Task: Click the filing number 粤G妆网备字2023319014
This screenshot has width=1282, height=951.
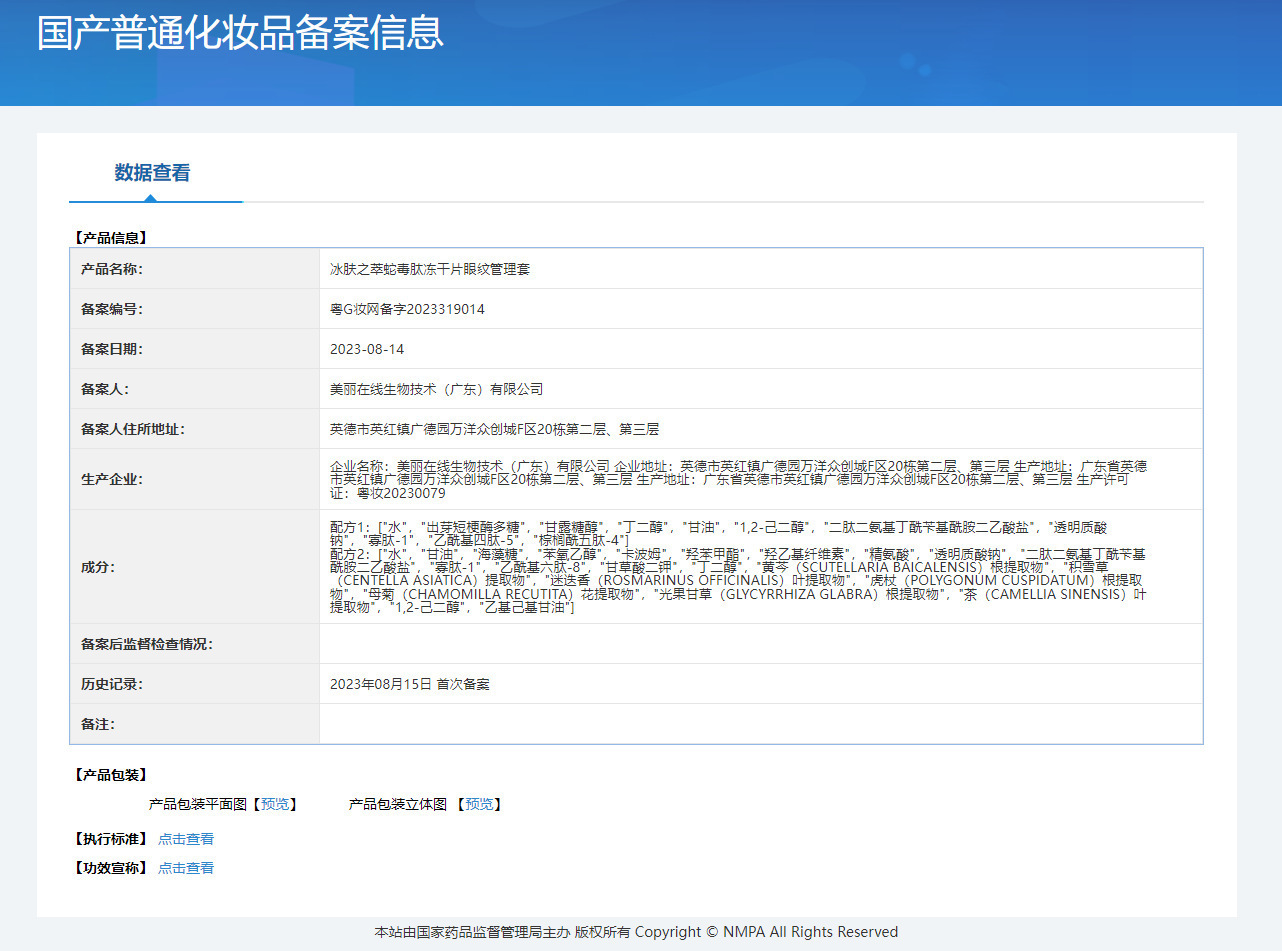Action: click(407, 309)
